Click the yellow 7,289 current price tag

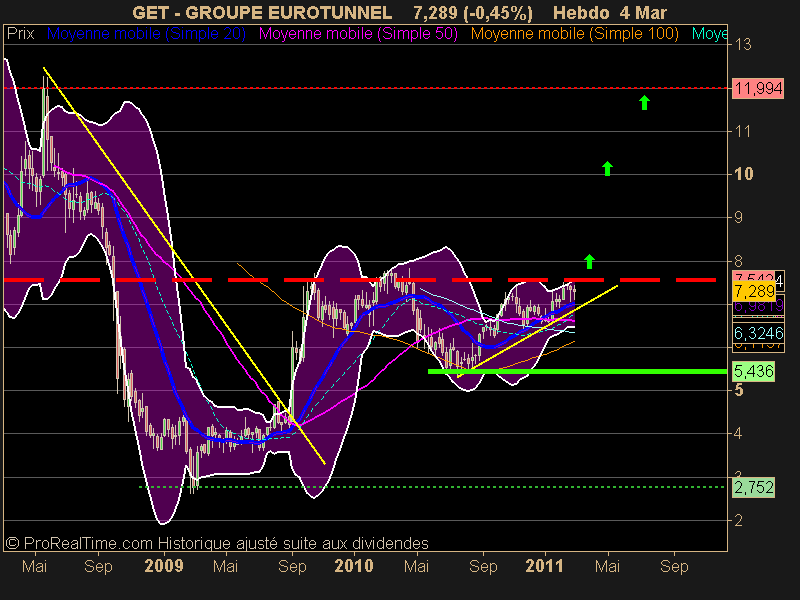point(754,291)
